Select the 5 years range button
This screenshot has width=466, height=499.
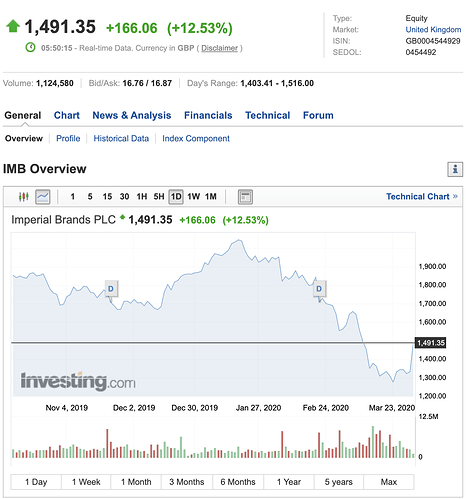pos(339,482)
